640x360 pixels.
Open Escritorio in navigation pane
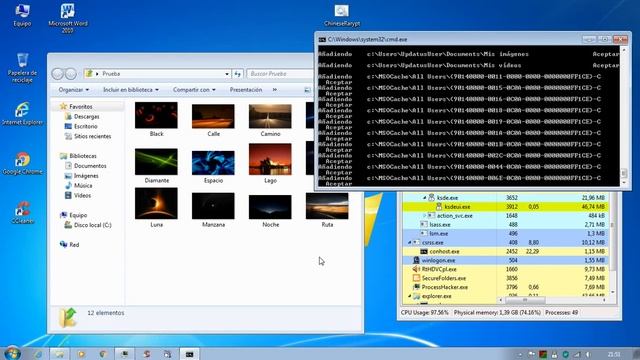pos(86,127)
